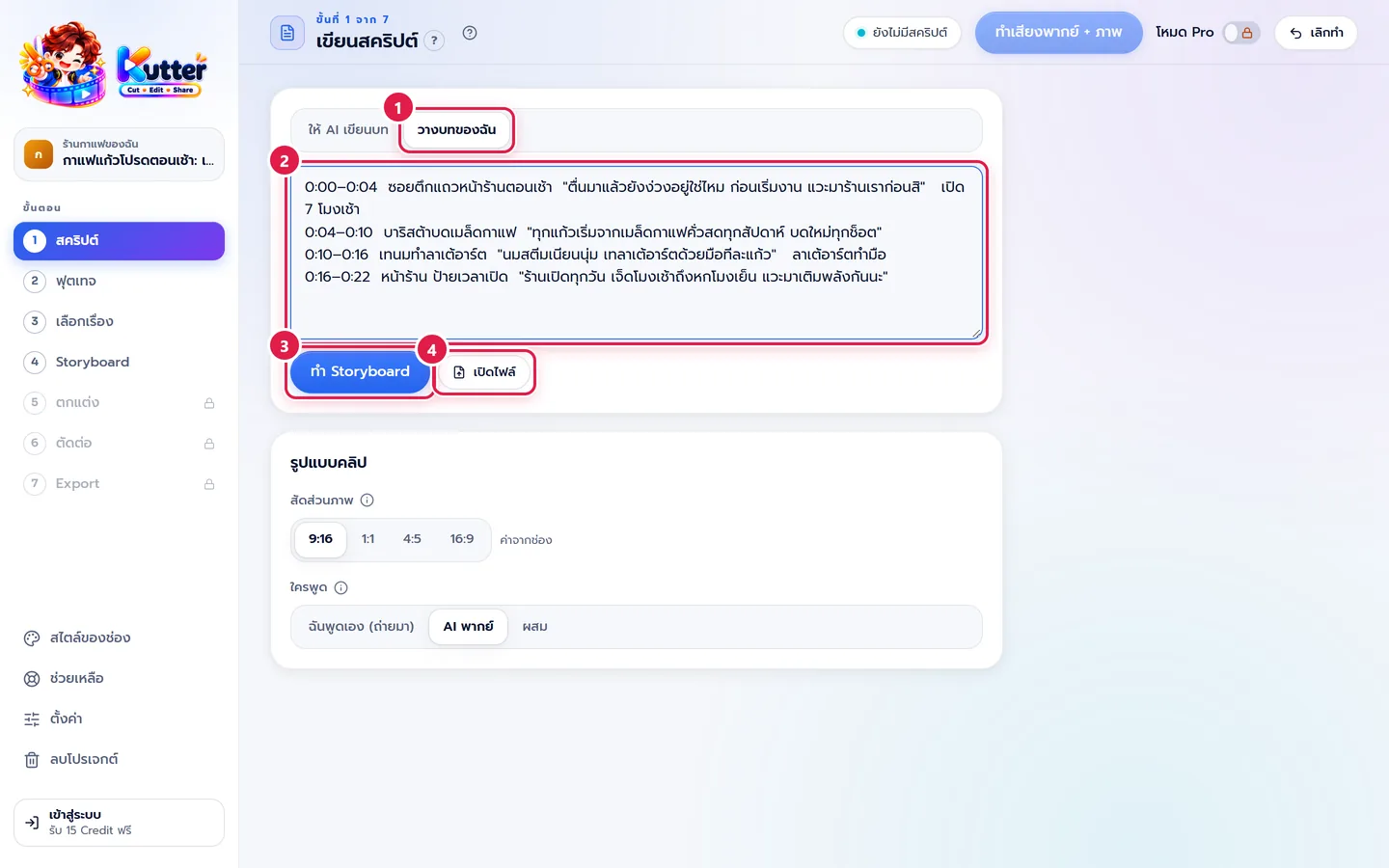Click the Kutter logo
1389x868 pixels.
pyautogui.click(x=114, y=65)
